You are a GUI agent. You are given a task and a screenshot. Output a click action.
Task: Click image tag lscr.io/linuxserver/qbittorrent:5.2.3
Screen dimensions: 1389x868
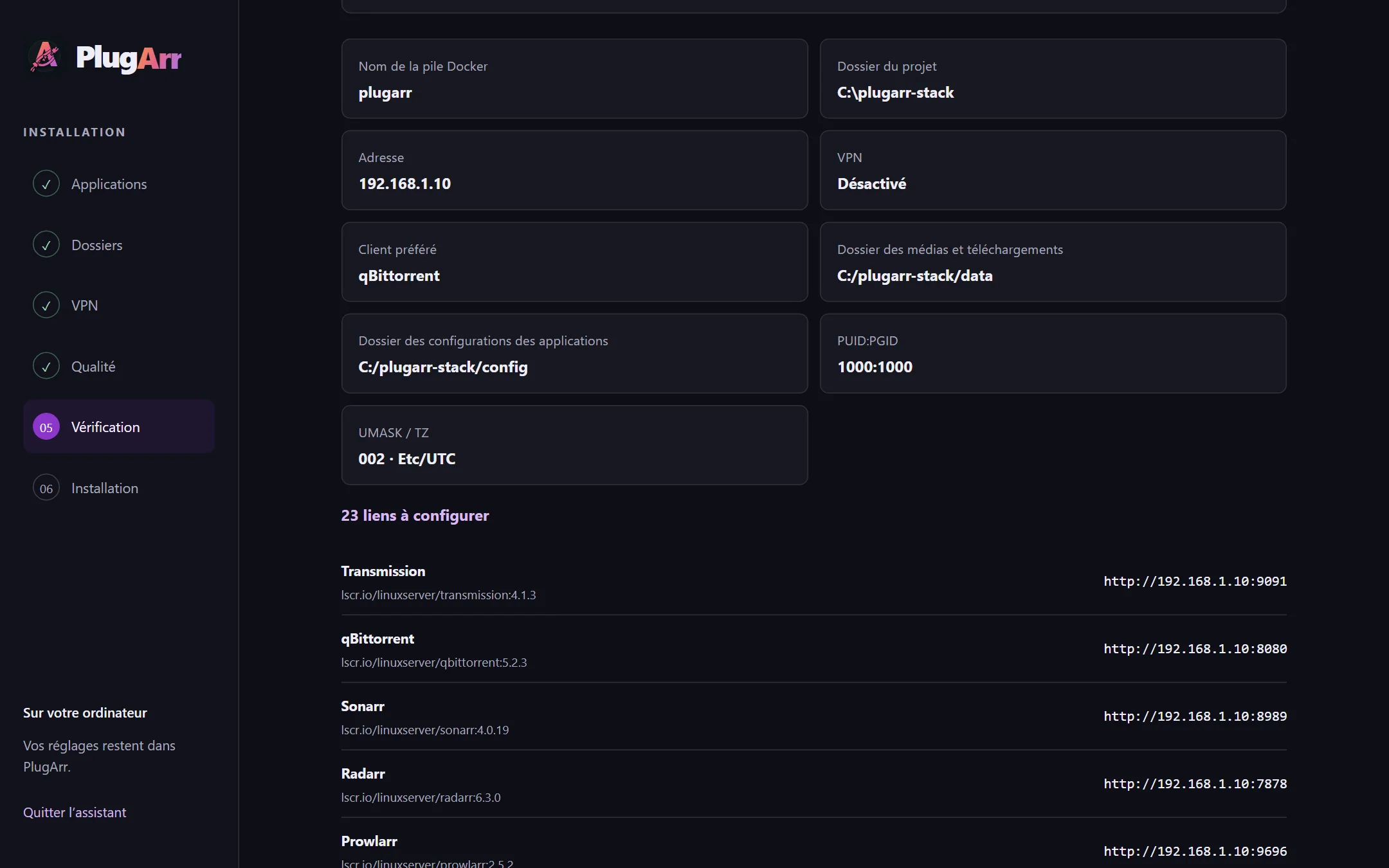click(x=434, y=662)
